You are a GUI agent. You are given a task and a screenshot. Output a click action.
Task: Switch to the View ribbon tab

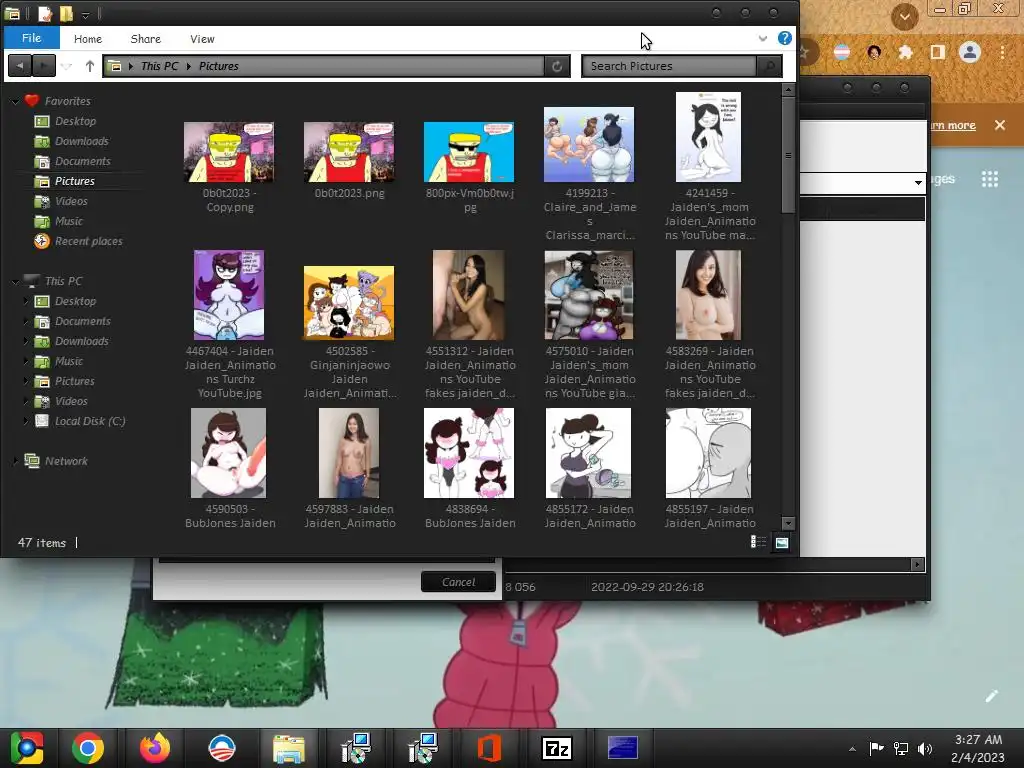202,39
